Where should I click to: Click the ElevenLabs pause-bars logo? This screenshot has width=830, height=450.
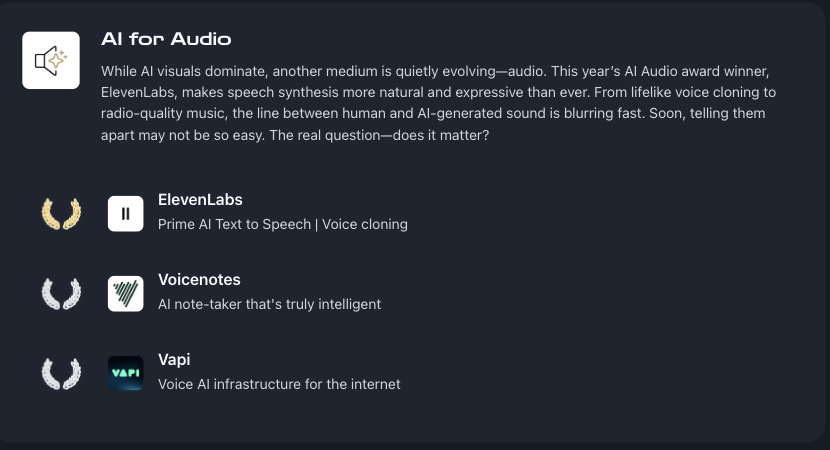pyautogui.click(x=125, y=213)
